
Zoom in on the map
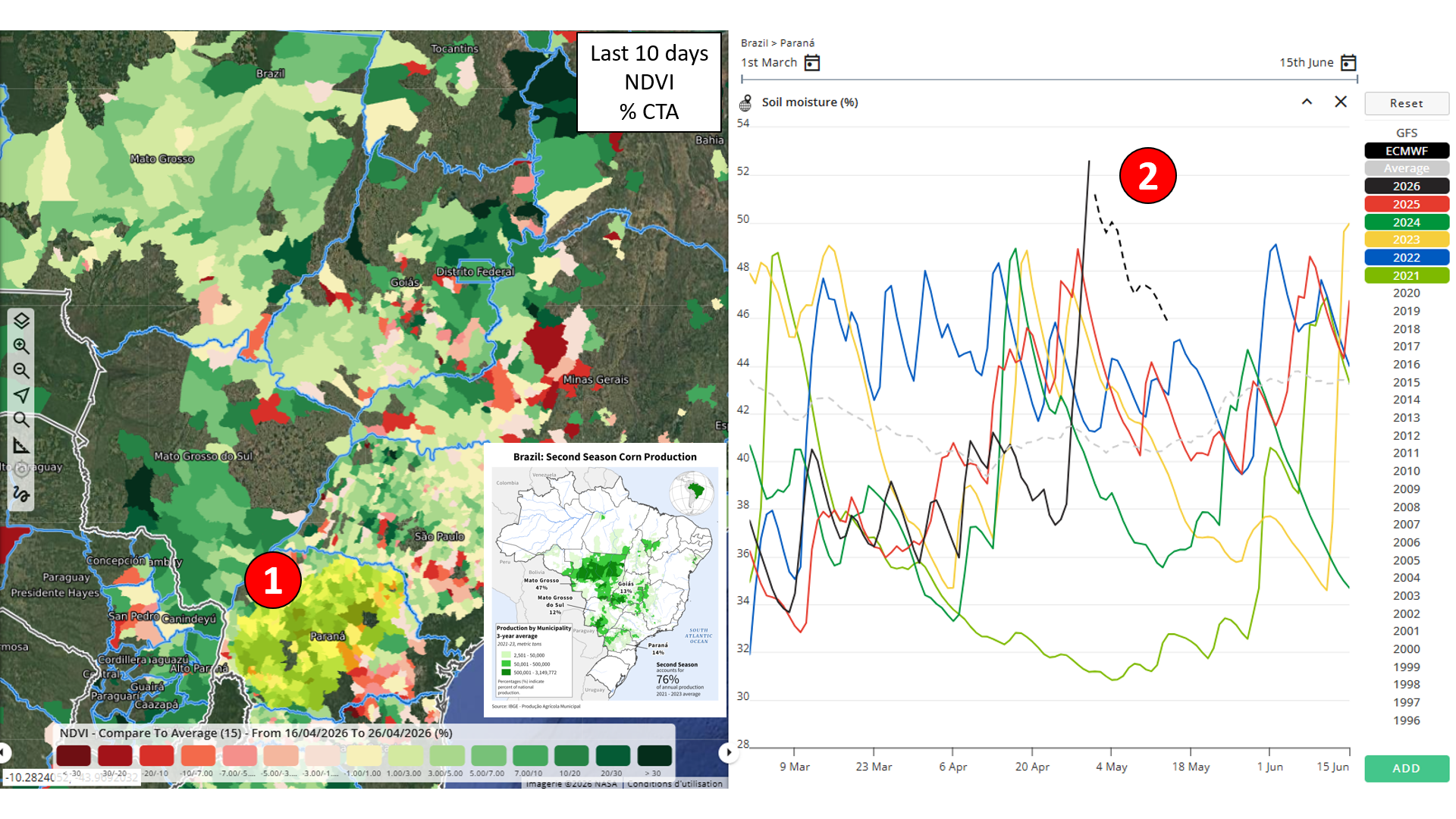21,346
